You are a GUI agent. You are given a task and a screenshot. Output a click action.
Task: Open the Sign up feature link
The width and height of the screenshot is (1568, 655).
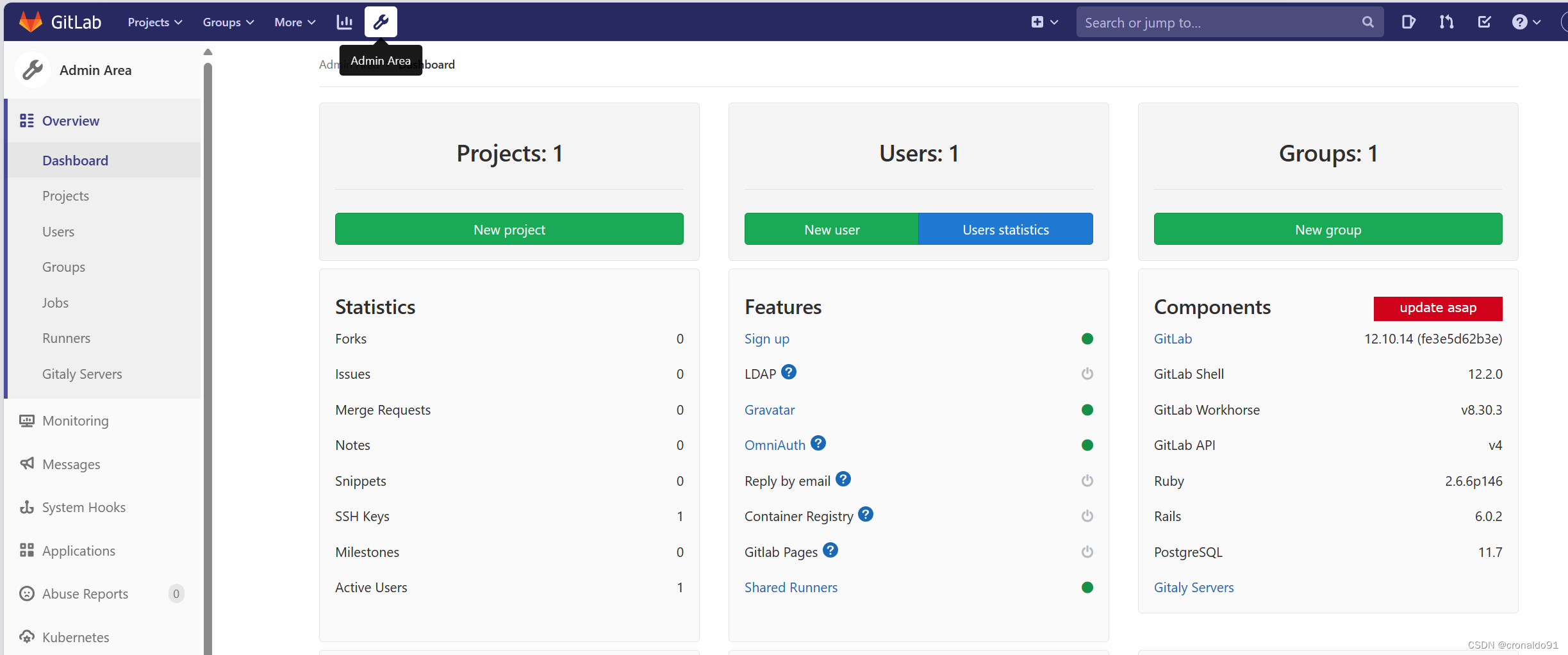(x=766, y=338)
